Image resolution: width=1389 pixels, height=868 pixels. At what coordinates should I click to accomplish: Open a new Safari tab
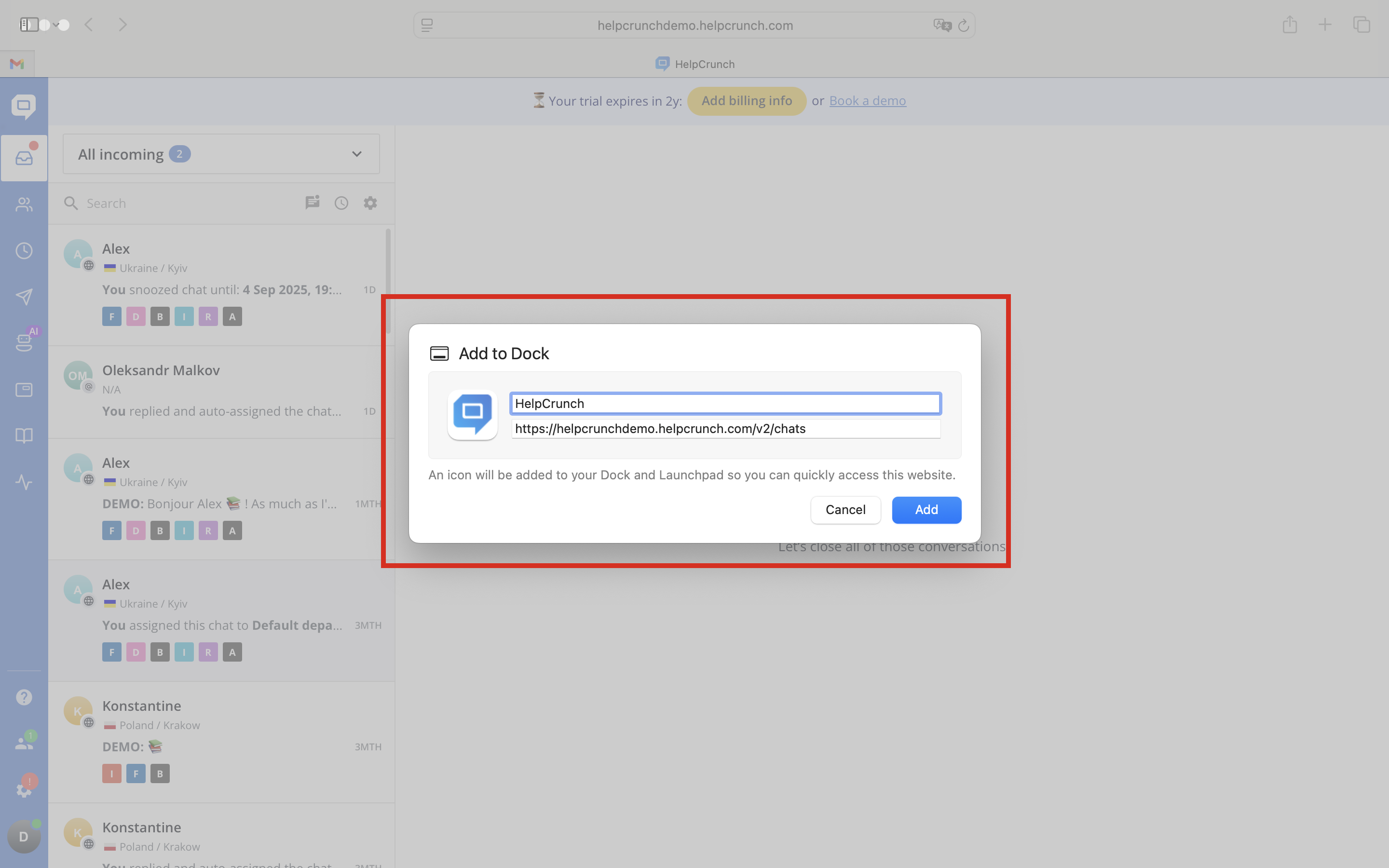point(1325,25)
